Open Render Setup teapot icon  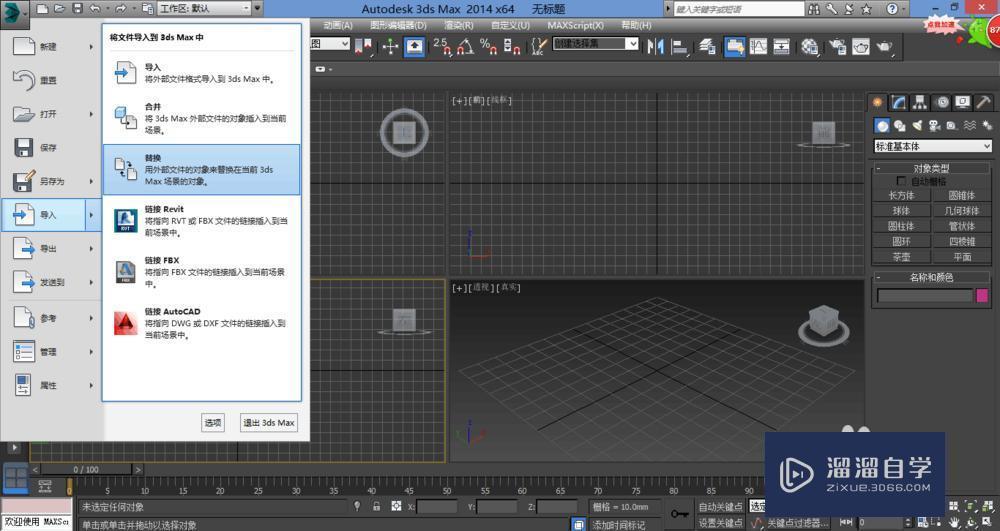pos(837,47)
